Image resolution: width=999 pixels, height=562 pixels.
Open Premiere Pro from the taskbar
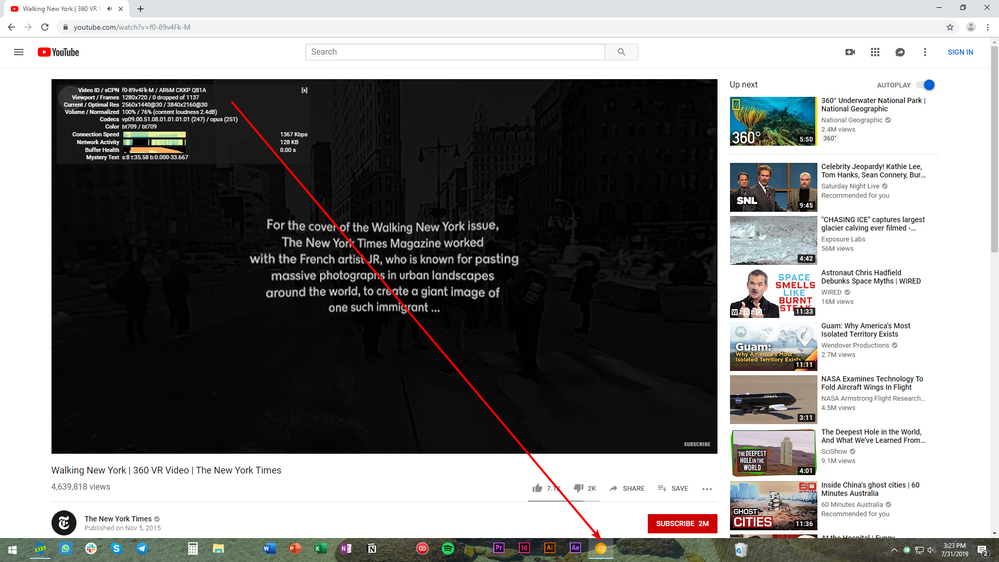click(499, 549)
